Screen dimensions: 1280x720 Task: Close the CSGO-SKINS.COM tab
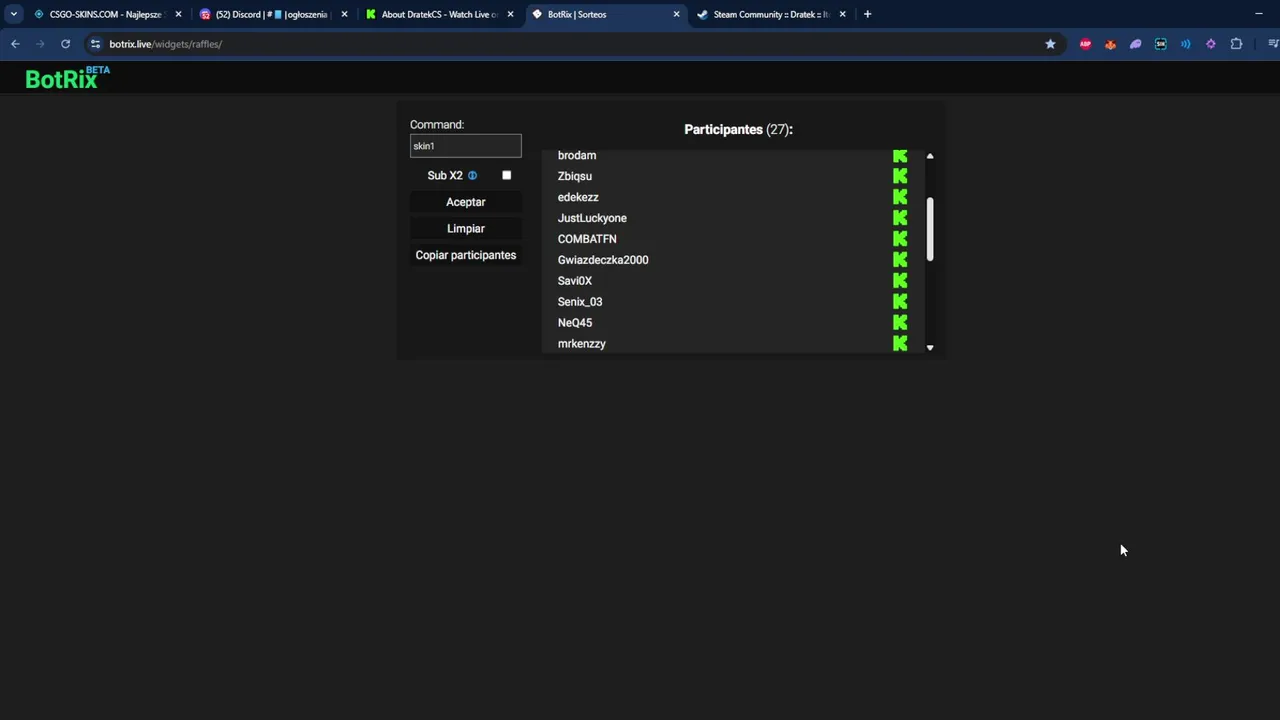point(178,14)
